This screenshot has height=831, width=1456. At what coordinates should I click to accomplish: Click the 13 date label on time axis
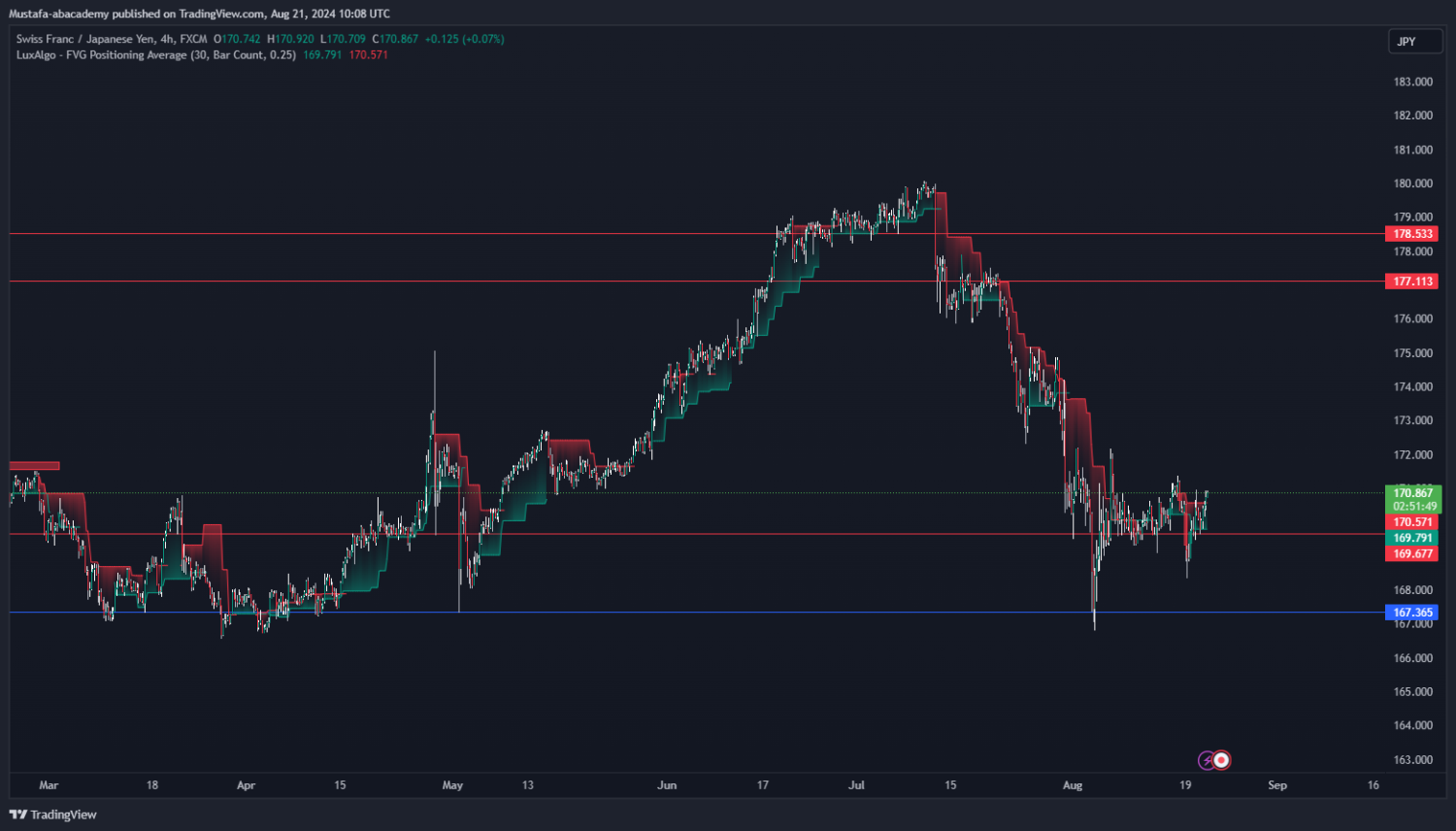coord(528,785)
